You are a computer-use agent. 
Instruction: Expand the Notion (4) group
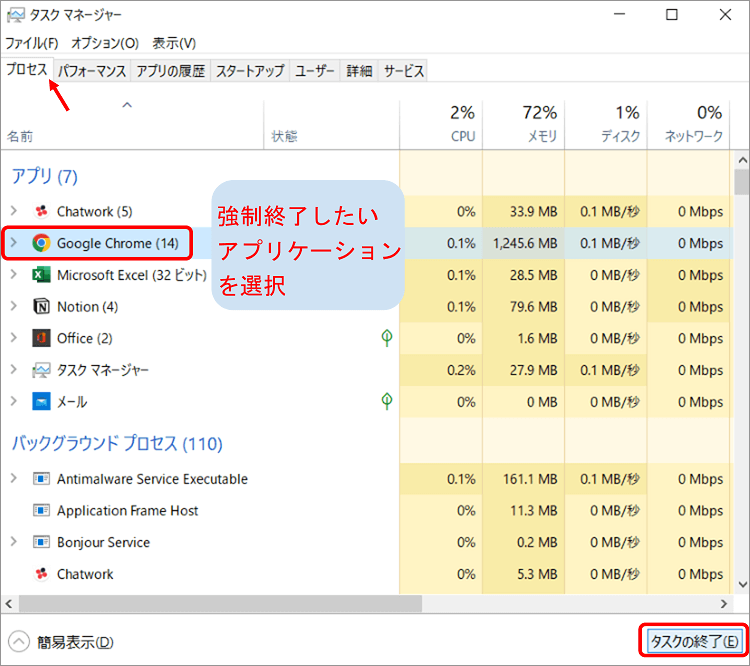pyautogui.click(x=14, y=306)
